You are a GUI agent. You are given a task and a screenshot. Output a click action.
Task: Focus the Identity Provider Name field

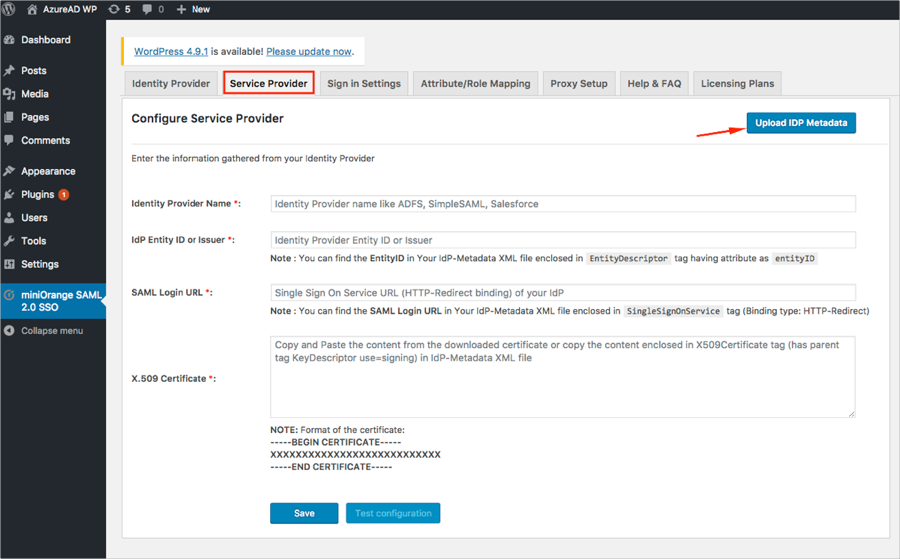tap(562, 204)
